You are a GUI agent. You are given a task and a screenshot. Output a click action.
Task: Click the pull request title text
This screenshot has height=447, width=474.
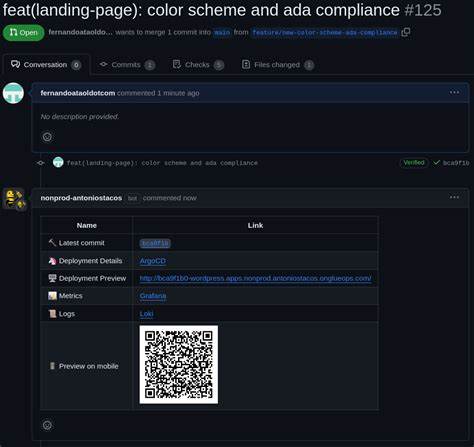point(201,10)
